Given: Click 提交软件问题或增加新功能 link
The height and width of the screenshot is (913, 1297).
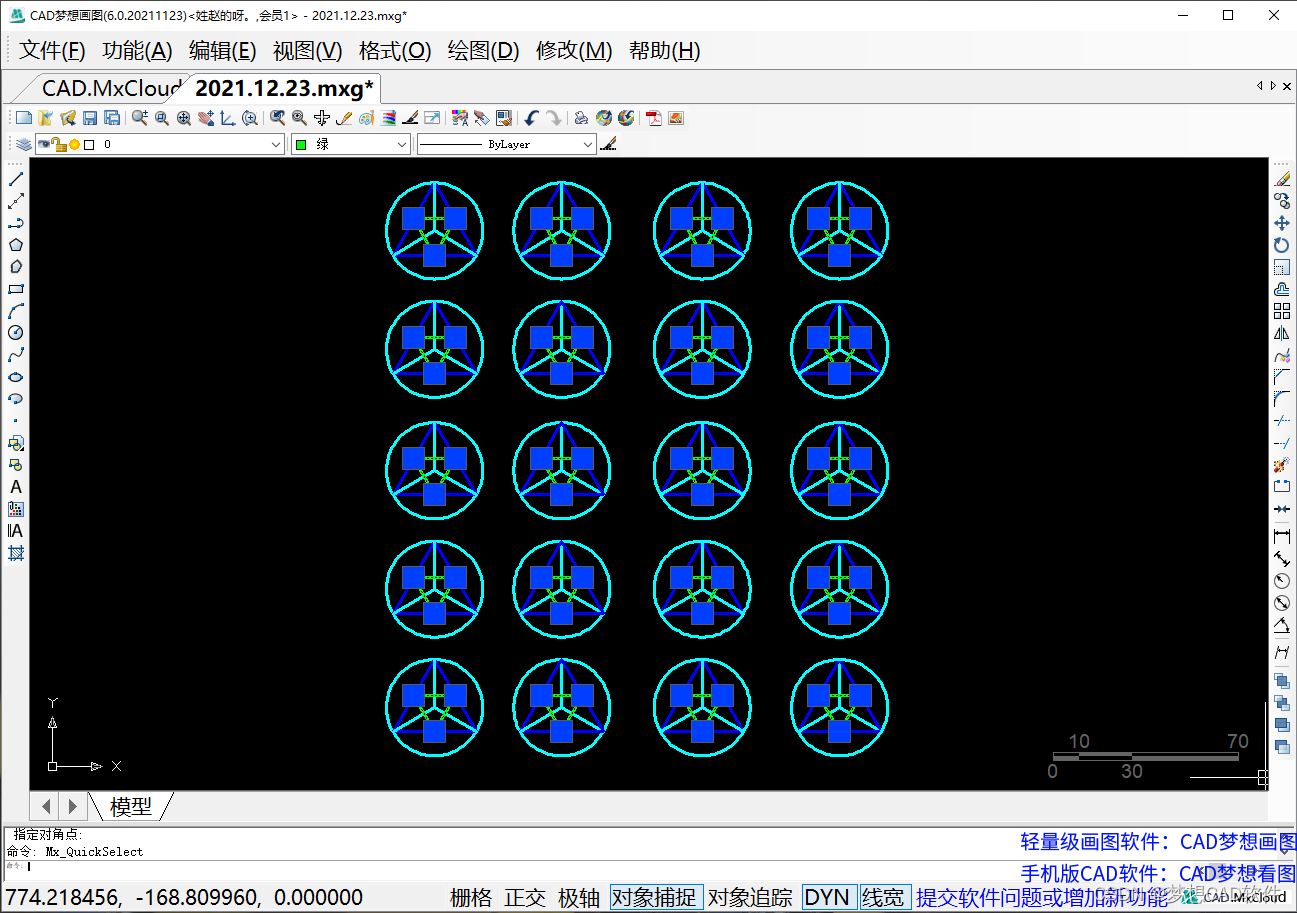Looking at the screenshot, I should click(1041, 897).
